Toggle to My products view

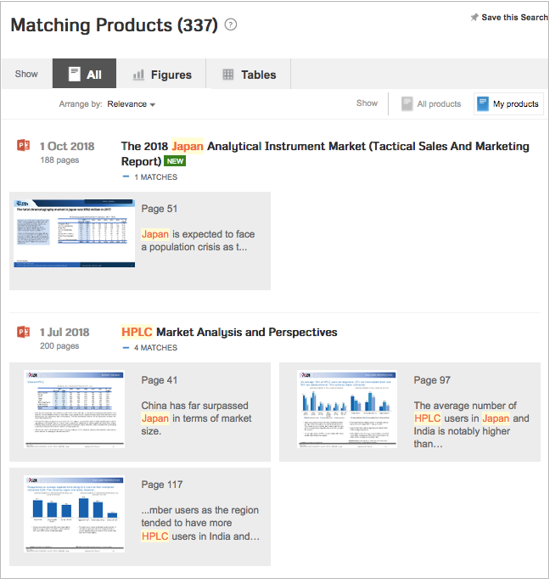(x=508, y=104)
